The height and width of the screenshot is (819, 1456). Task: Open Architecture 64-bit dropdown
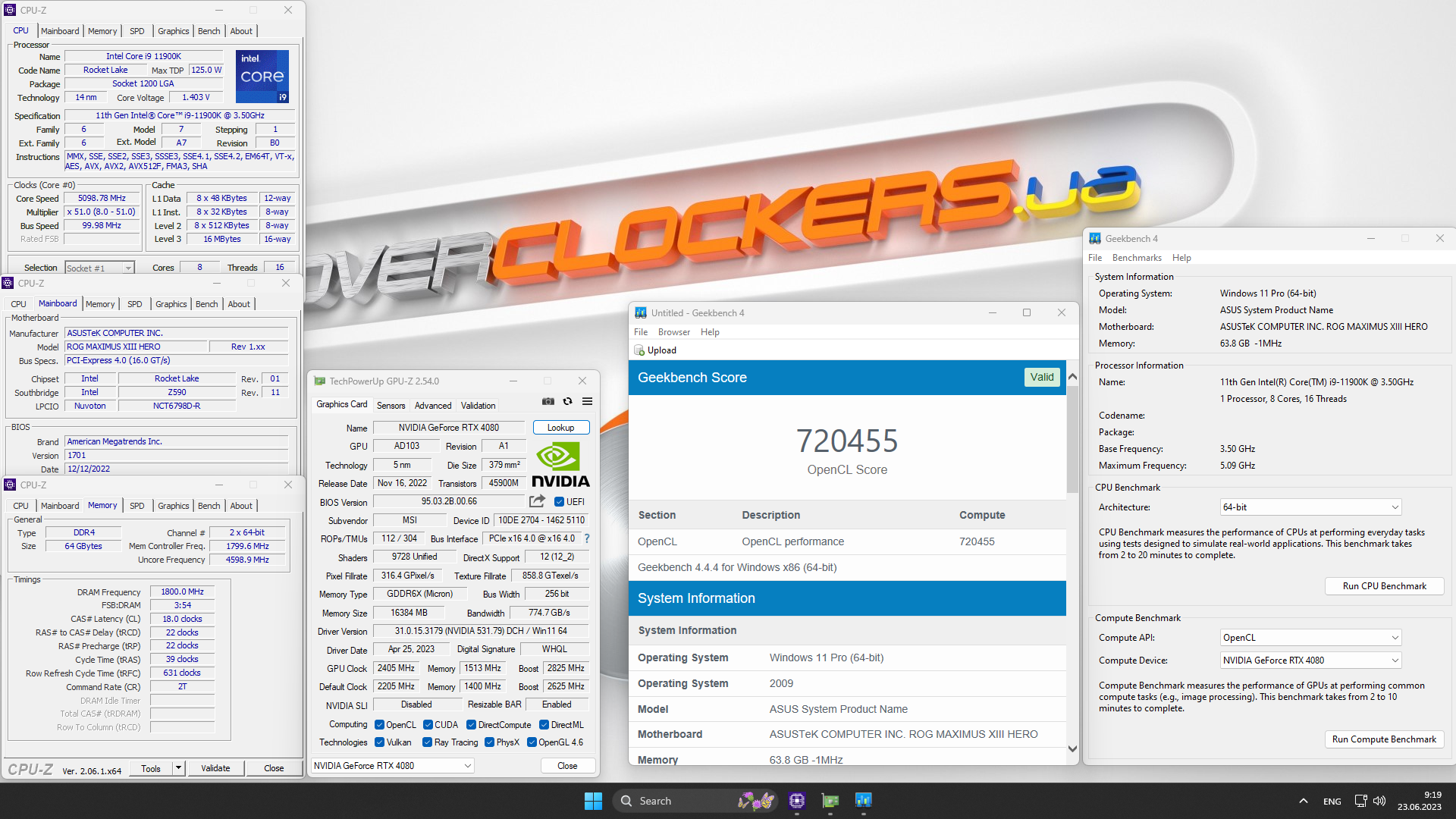[1310, 507]
